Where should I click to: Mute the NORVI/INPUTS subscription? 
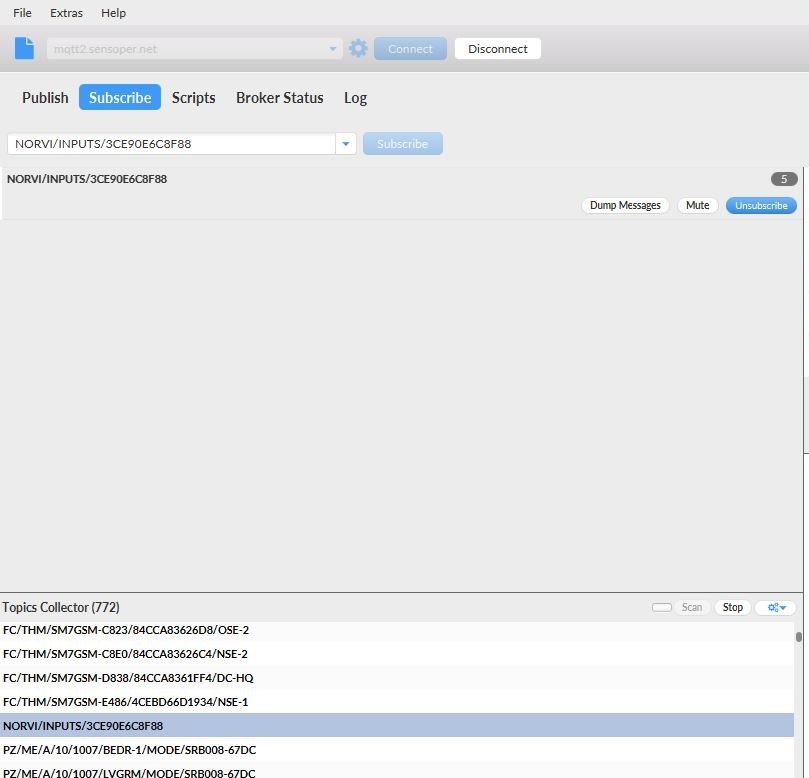[x=697, y=205]
